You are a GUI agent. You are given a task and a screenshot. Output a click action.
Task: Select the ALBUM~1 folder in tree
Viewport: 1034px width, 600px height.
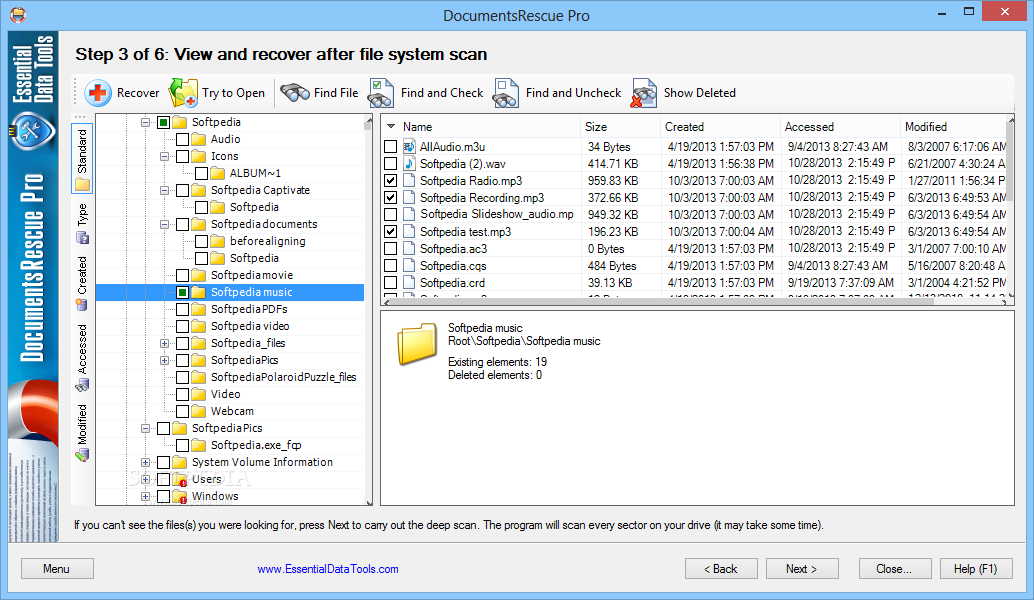pos(255,173)
